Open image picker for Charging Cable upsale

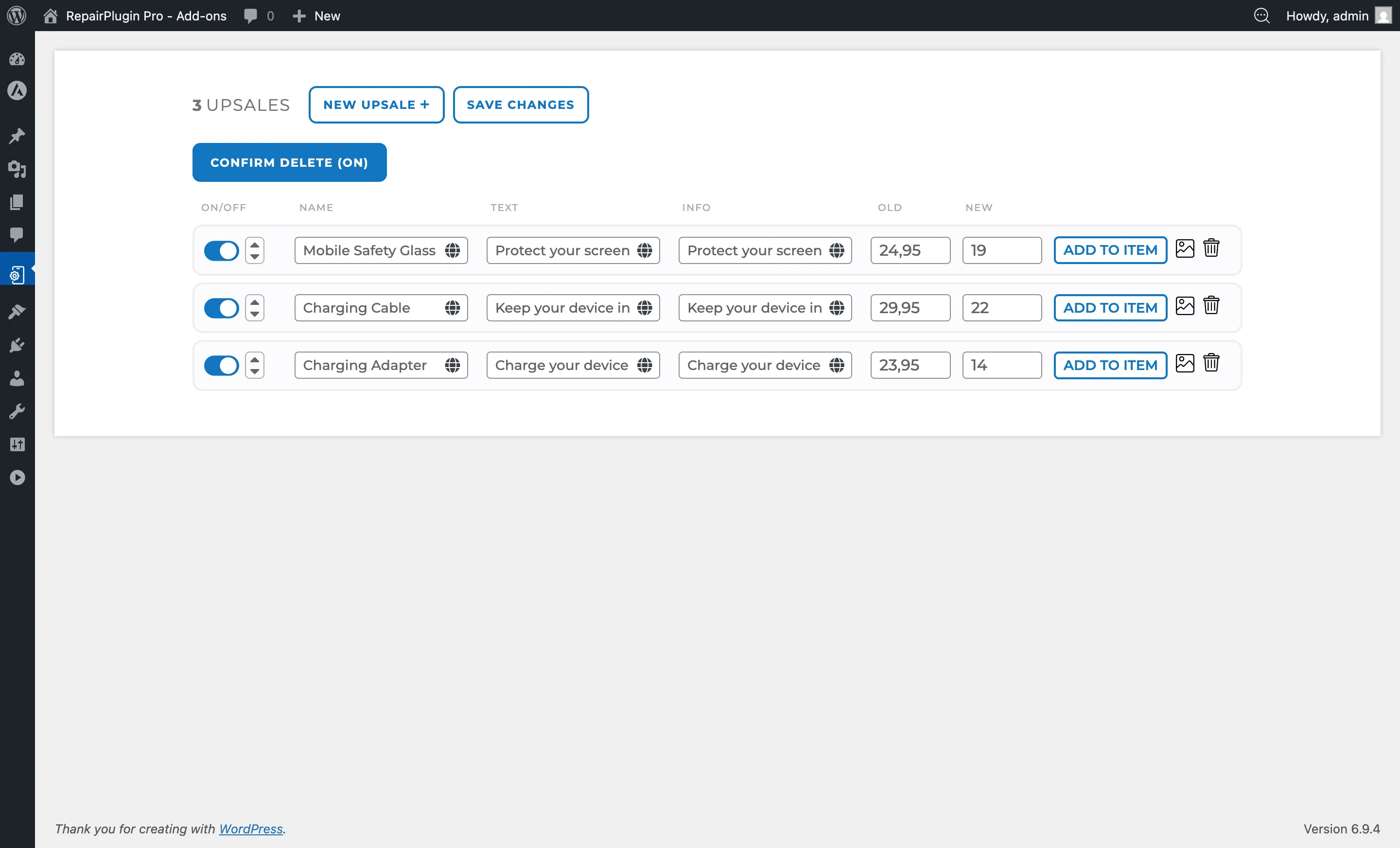[1185, 306]
